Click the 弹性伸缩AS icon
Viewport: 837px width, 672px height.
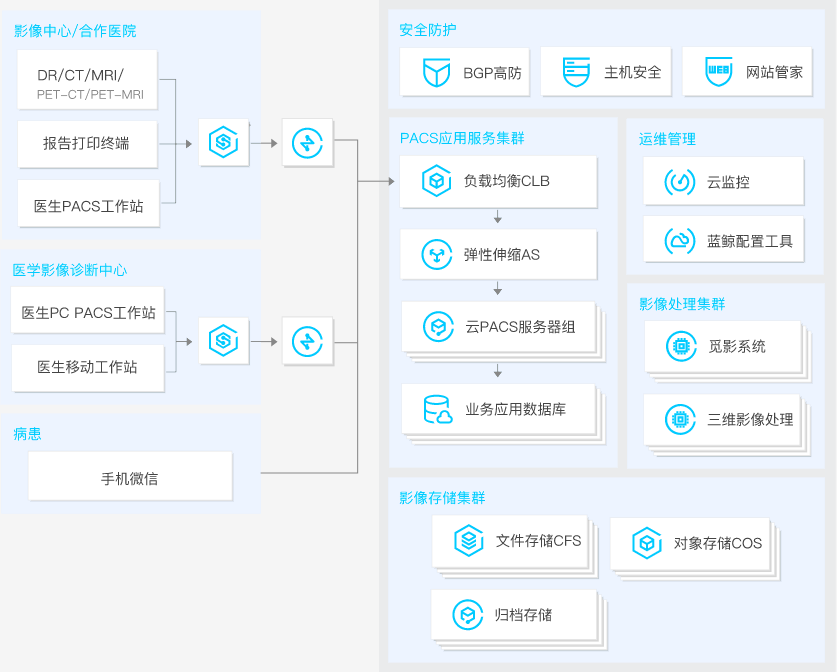pos(436,255)
